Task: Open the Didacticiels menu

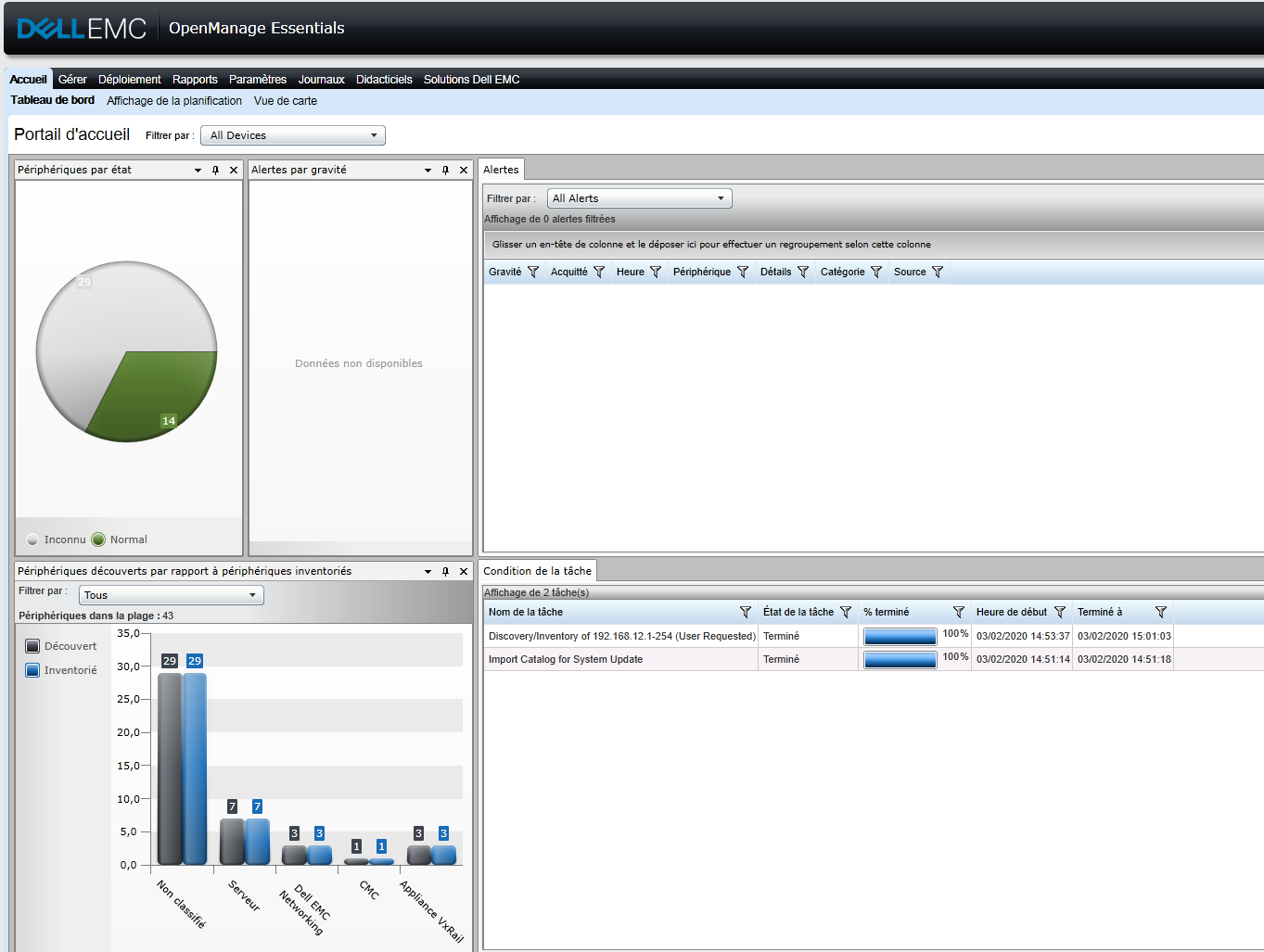Action: (x=384, y=80)
